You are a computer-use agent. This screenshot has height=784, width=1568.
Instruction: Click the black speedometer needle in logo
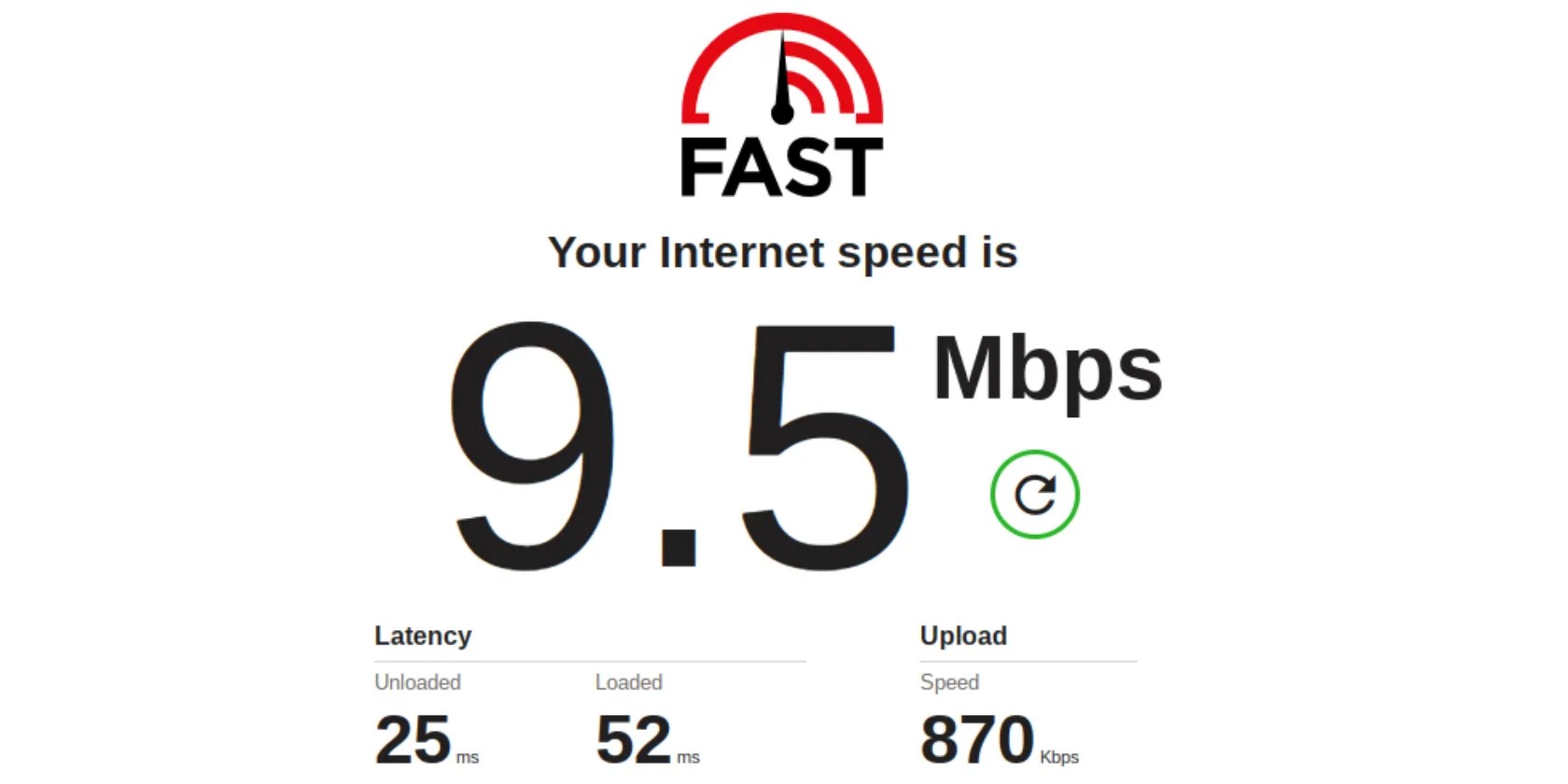click(x=782, y=79)
